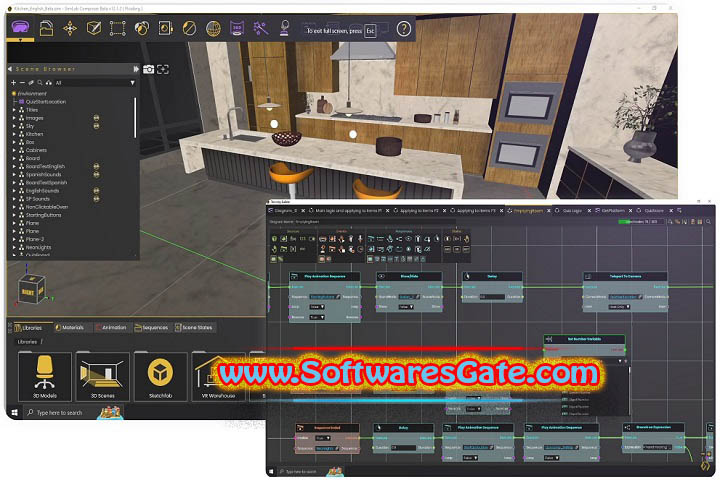The height and width of the screenshot is (480, 720).
Task: Expand the Board tree node
Action: pyautogui.click(x=14, y=158)
